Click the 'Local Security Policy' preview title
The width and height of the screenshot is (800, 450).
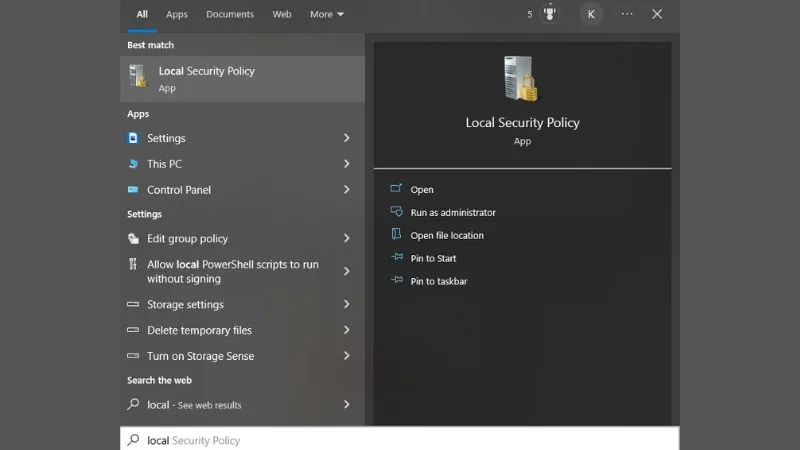(x=522, y=122)
